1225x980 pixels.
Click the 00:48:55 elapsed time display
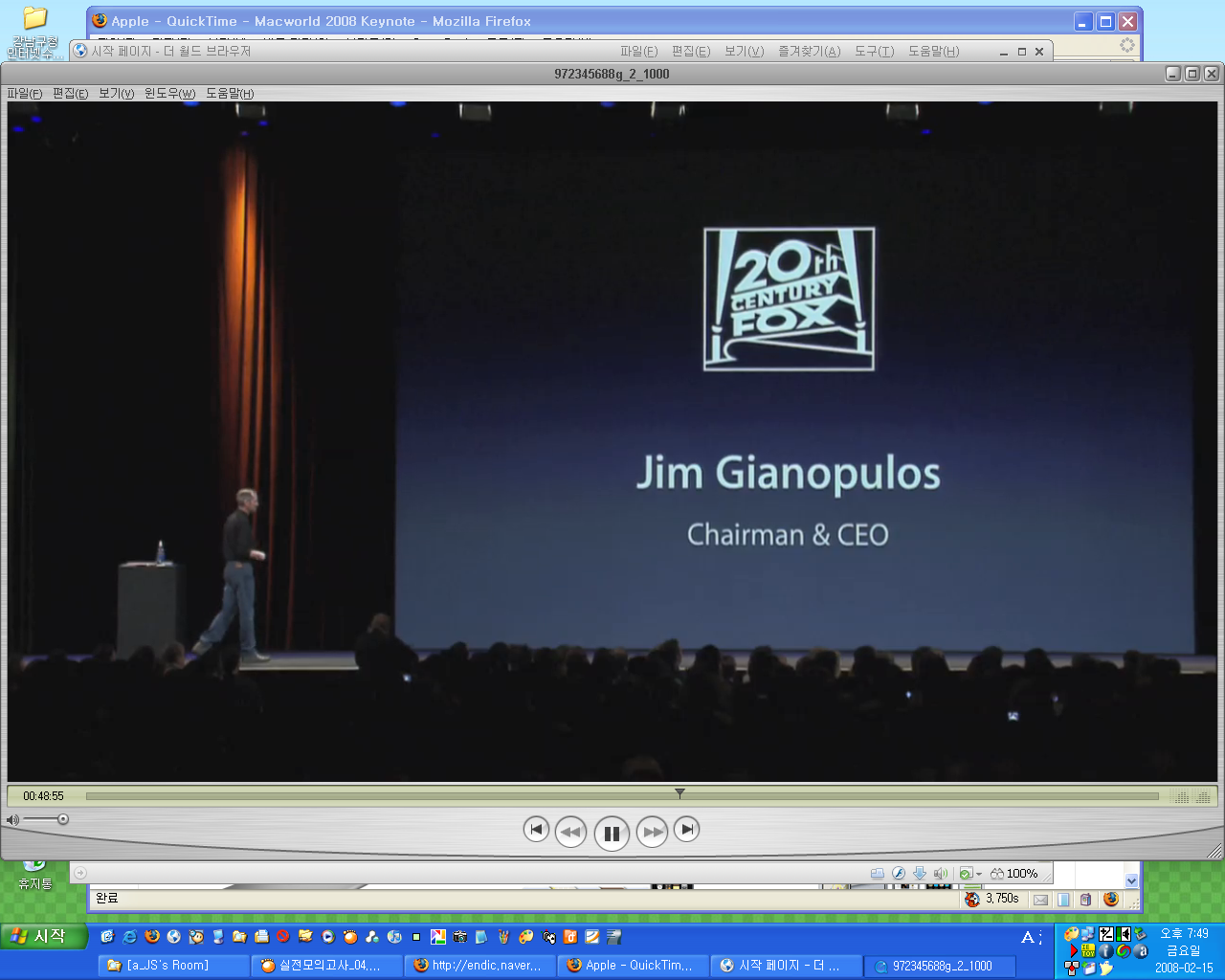coord(44,796)
